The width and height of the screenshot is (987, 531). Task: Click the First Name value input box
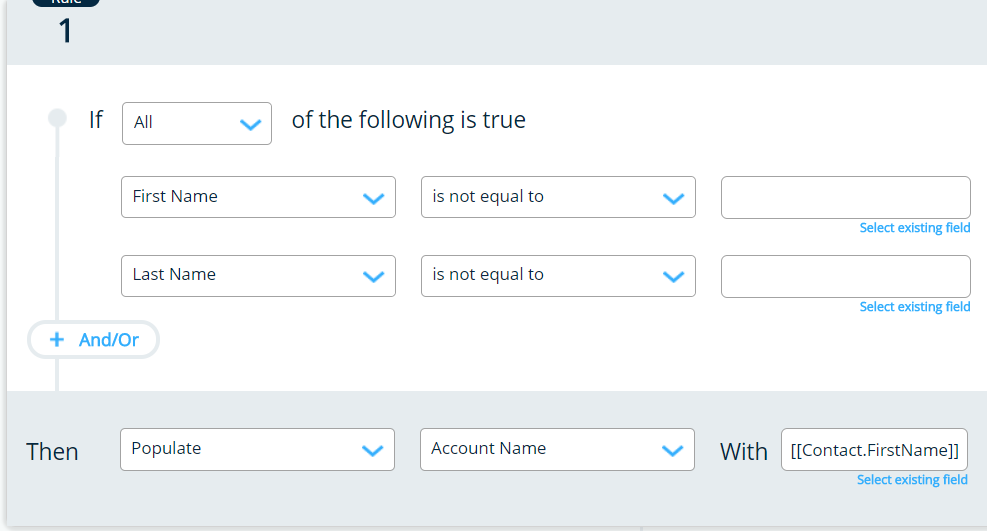click(845, 197)
